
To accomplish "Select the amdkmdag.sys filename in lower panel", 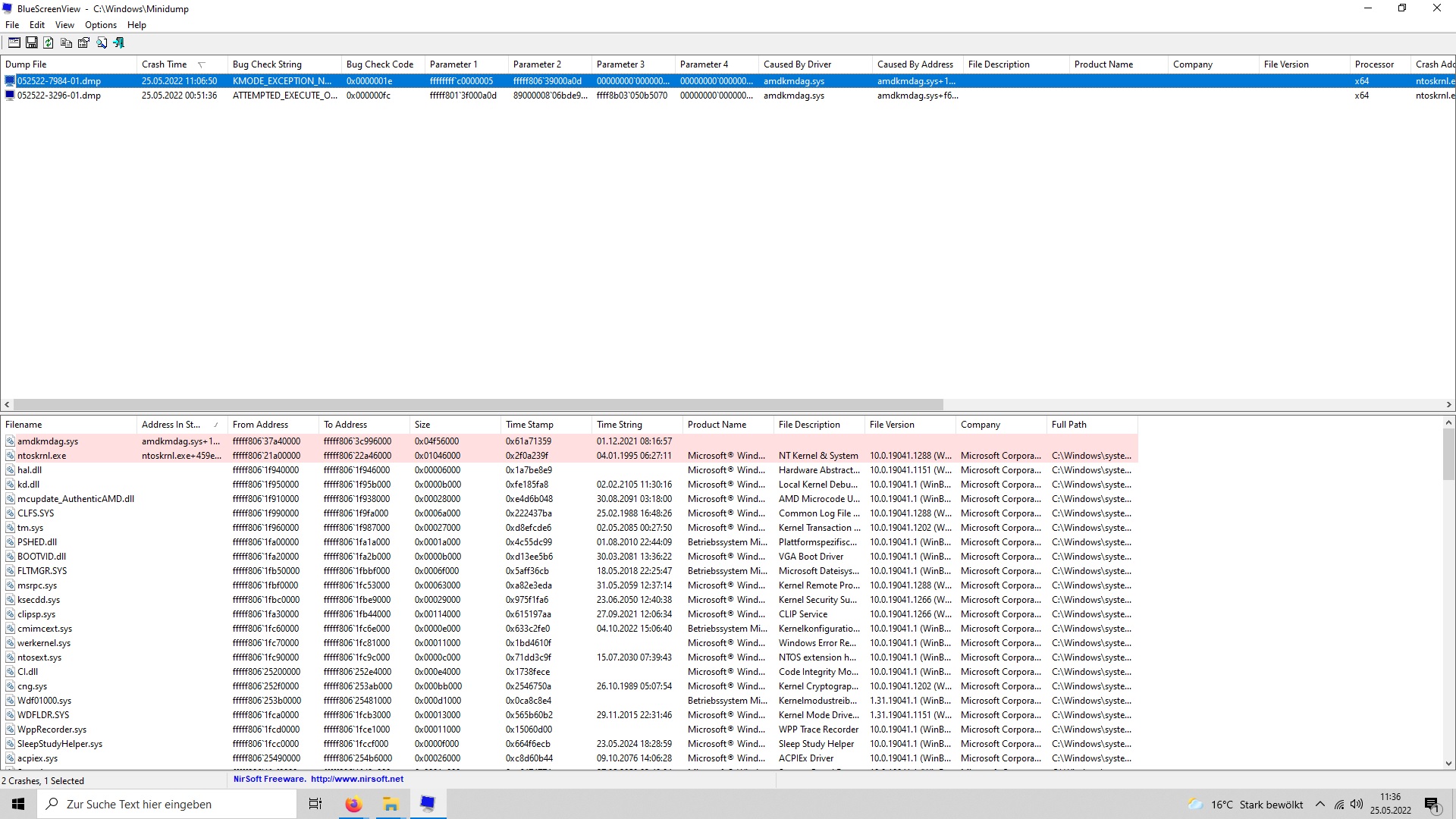I will click(48, 441).
